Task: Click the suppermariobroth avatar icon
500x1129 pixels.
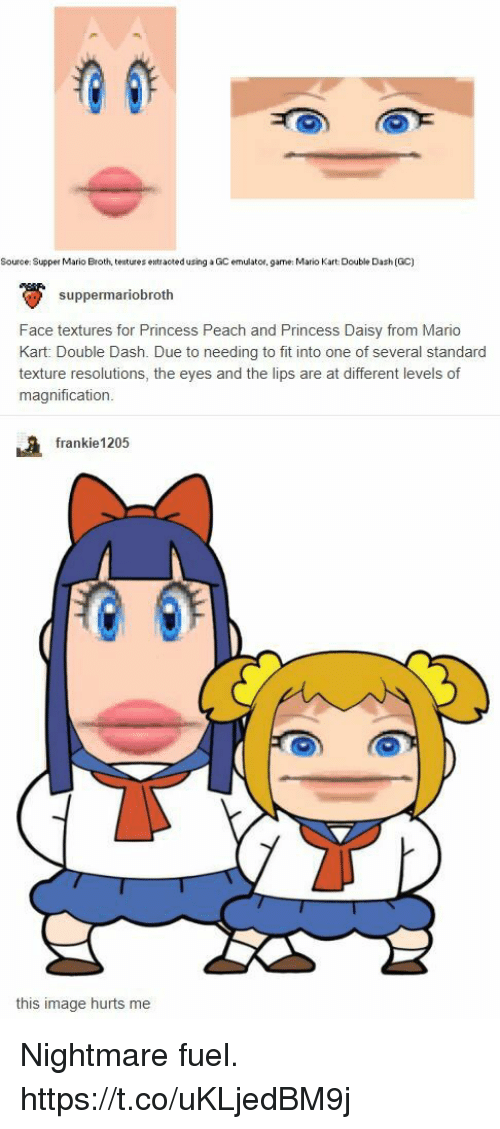Action: (28, 296)
